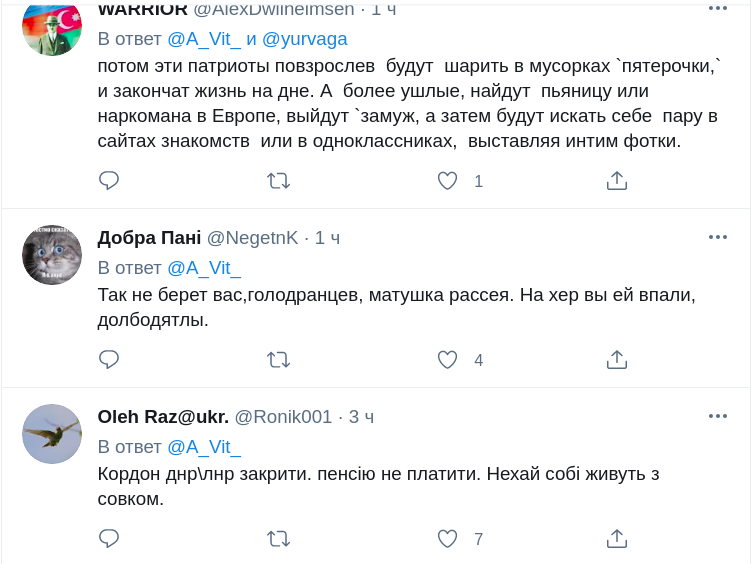This screenshot has width=751, height=564.
Task: Share Добра Пані's tweet
Action: point(617,360)
